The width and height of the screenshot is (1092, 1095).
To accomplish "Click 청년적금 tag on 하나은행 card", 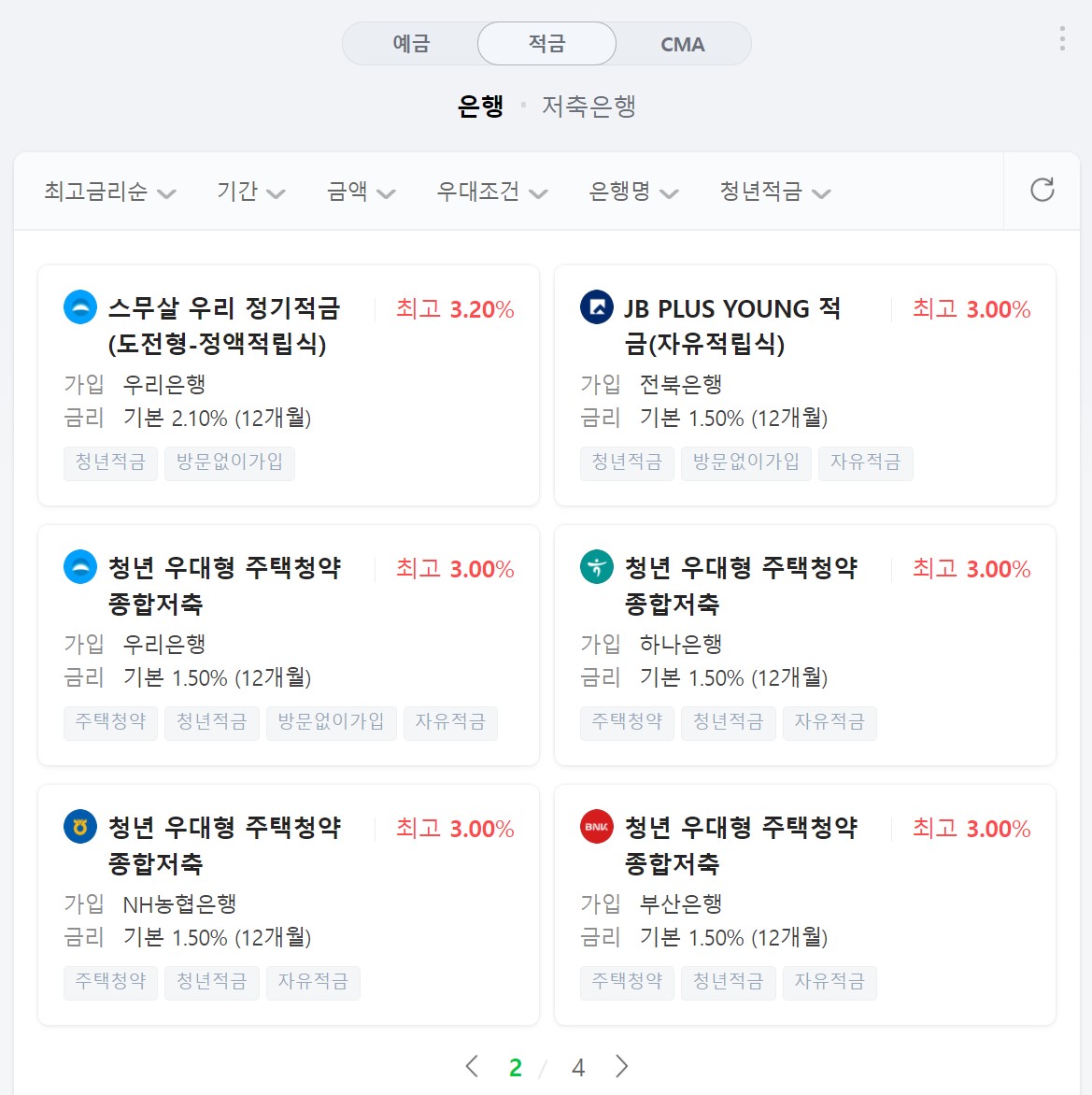I will (x=729, y=722).
